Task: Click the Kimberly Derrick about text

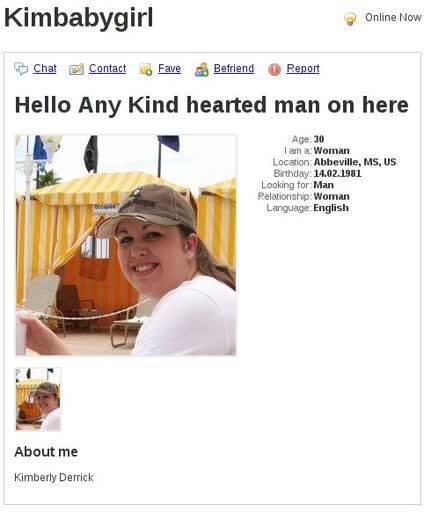Action: coord(54,477)
